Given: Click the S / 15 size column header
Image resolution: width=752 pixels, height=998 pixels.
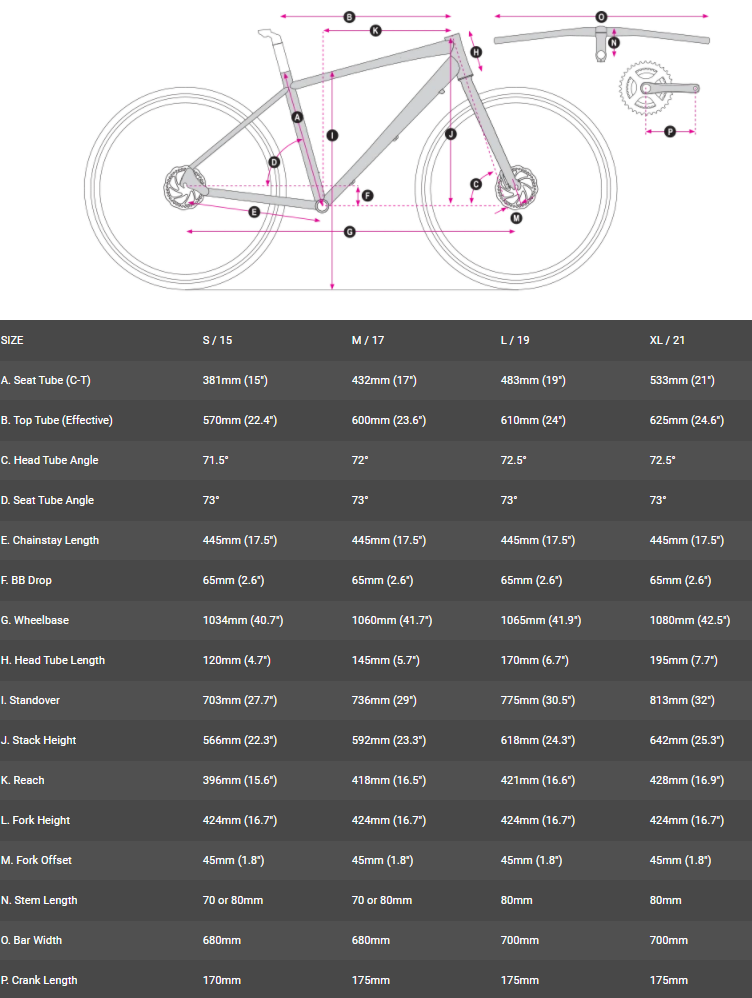Looking at the screenshot, I should coord(217,340).
